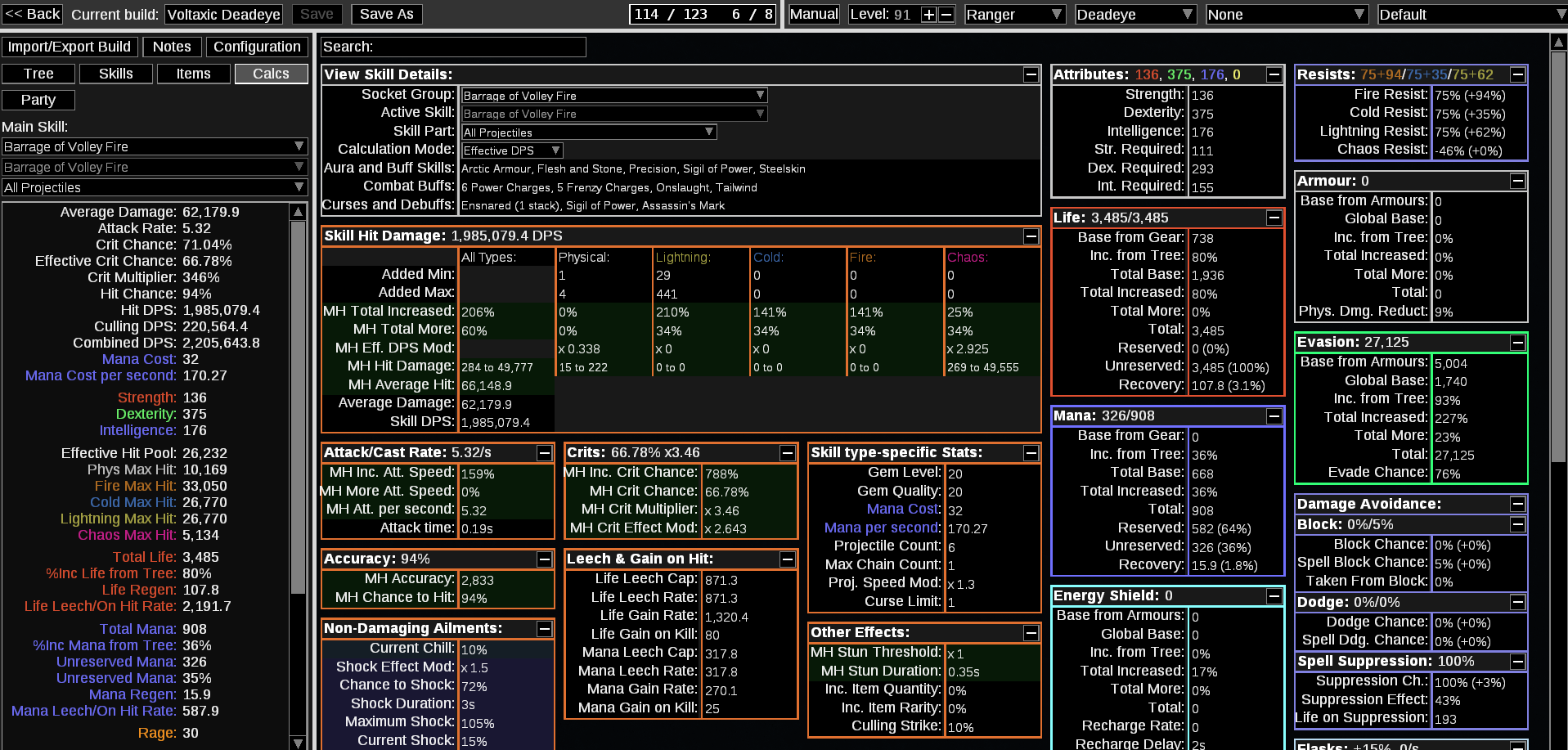The width and height of the screenshot is (1568, 750).
Task: Open the Deadeye ascendancy dropdown
Action: [x=1135, y=15]
